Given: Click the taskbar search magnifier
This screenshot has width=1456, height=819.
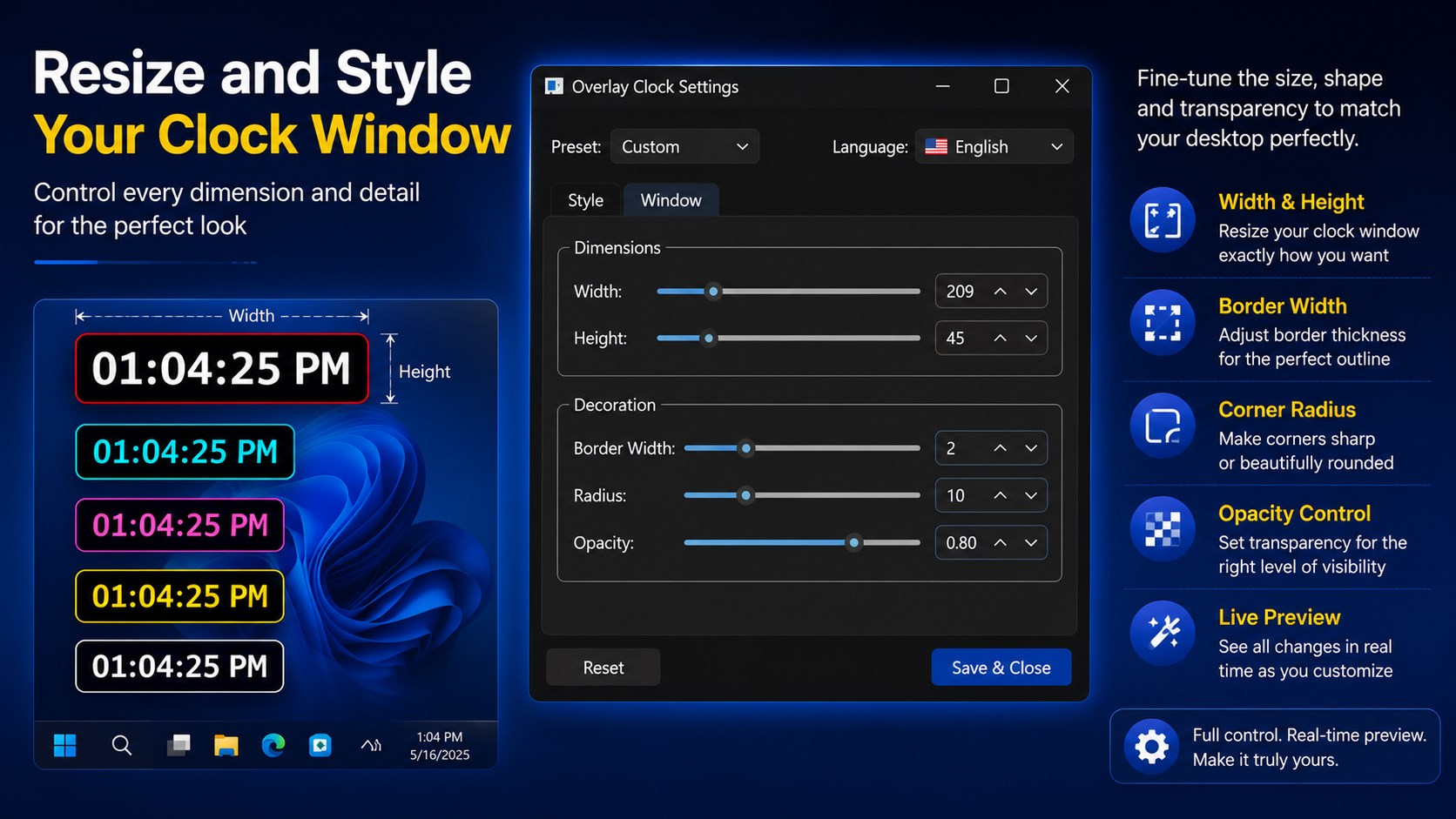Looking at the screenshot, I should [122, 745].
